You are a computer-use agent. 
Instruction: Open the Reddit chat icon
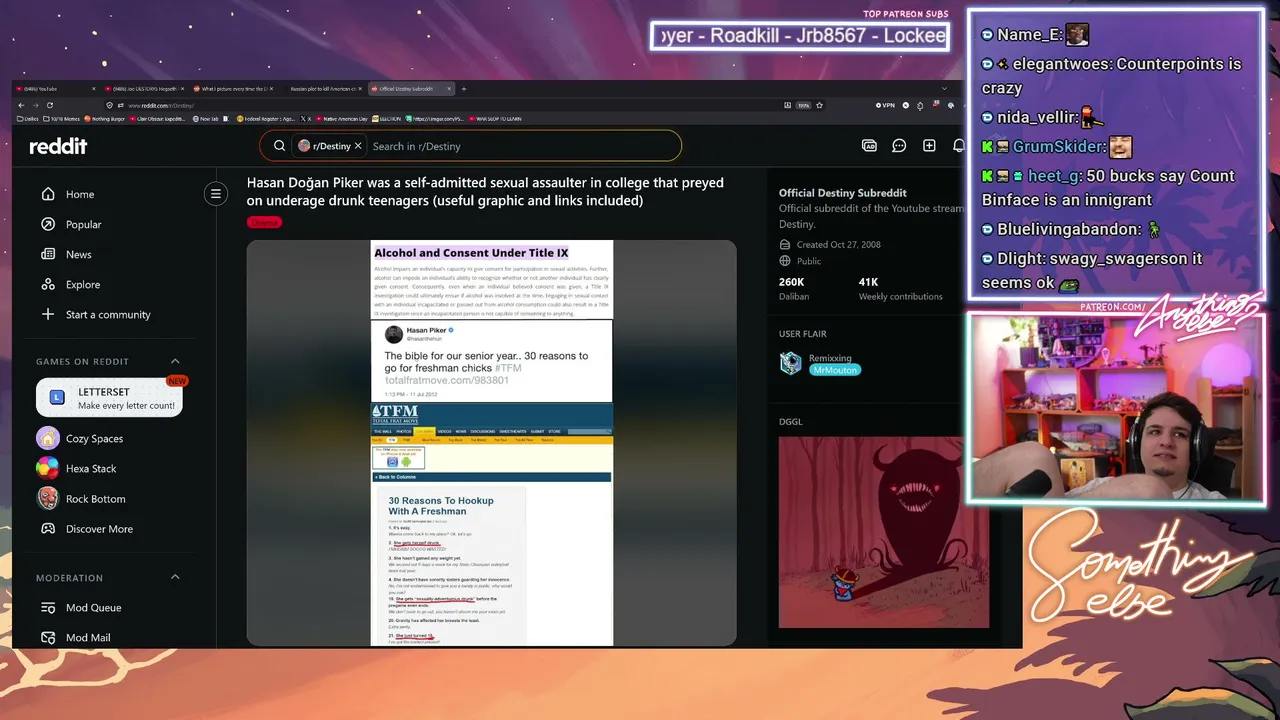pos(899,146)
